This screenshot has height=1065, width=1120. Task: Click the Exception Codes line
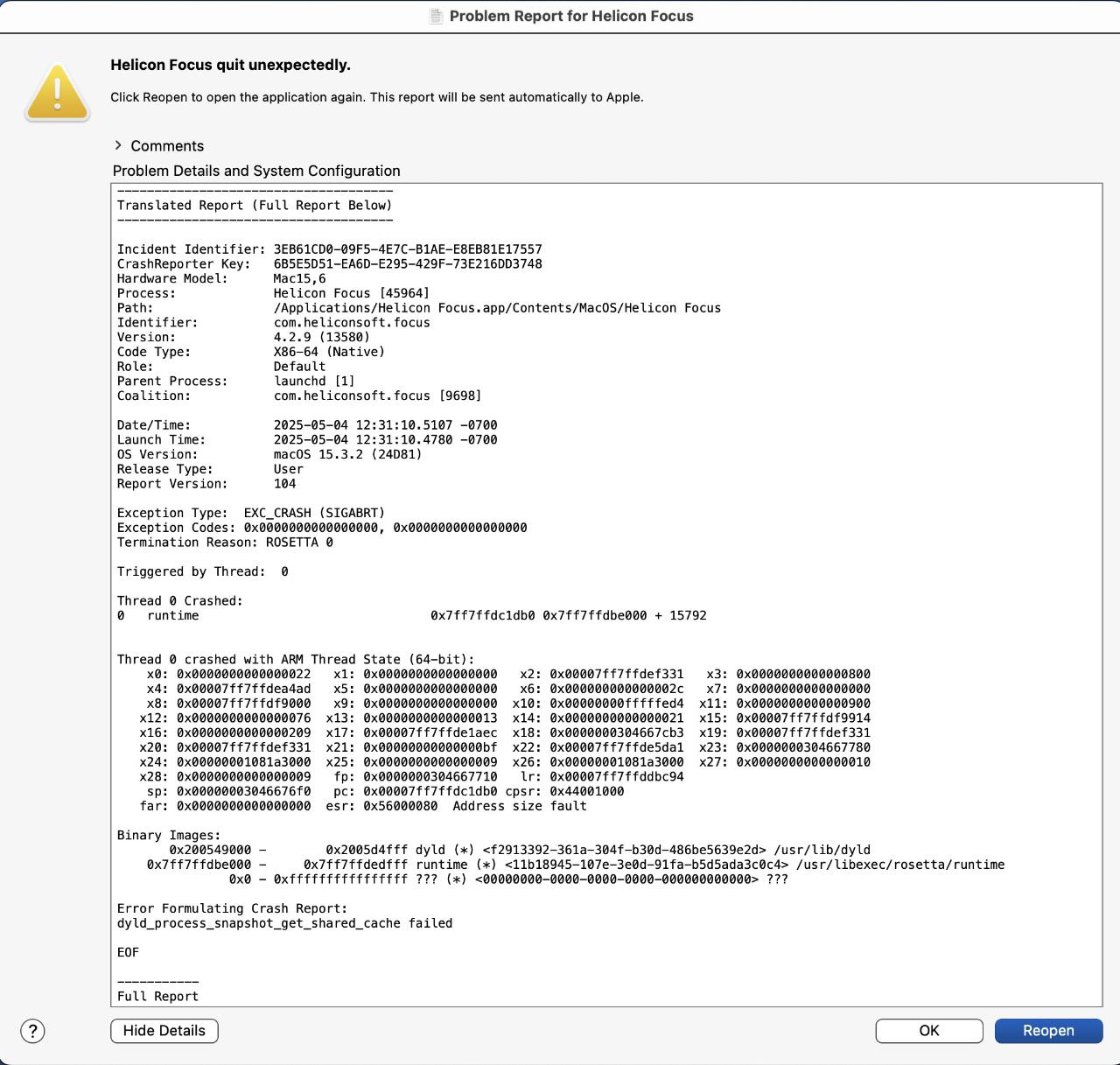[x=322, y=528]
